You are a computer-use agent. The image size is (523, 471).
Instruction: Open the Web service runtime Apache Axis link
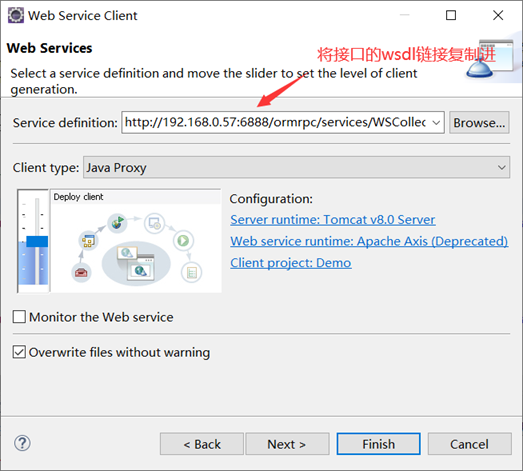point(369,241)
